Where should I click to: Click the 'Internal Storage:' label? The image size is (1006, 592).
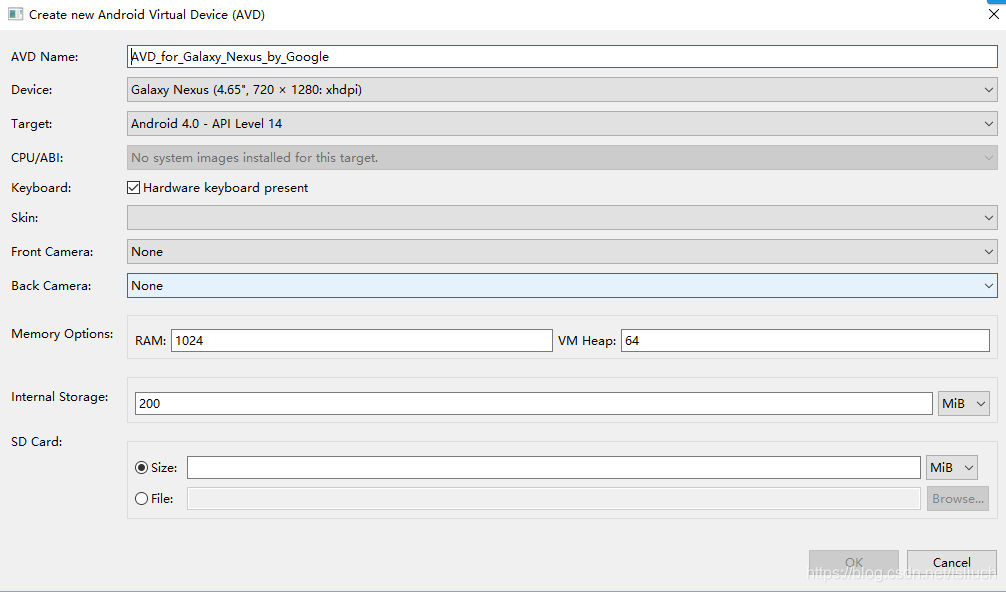[60, 397]
